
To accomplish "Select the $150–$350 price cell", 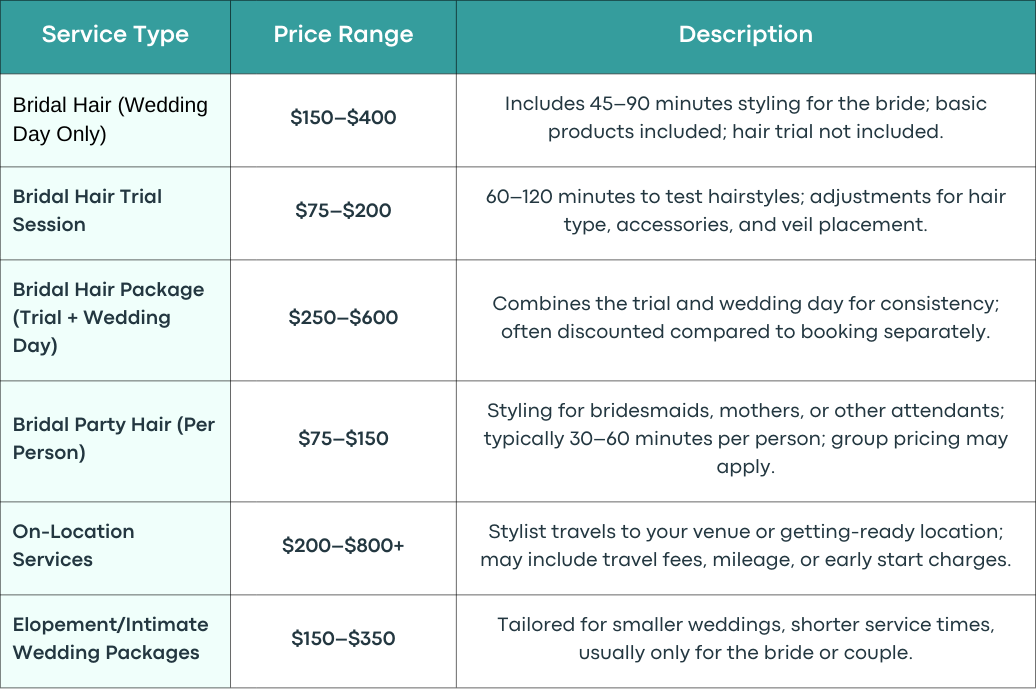I will click(343, 641).
